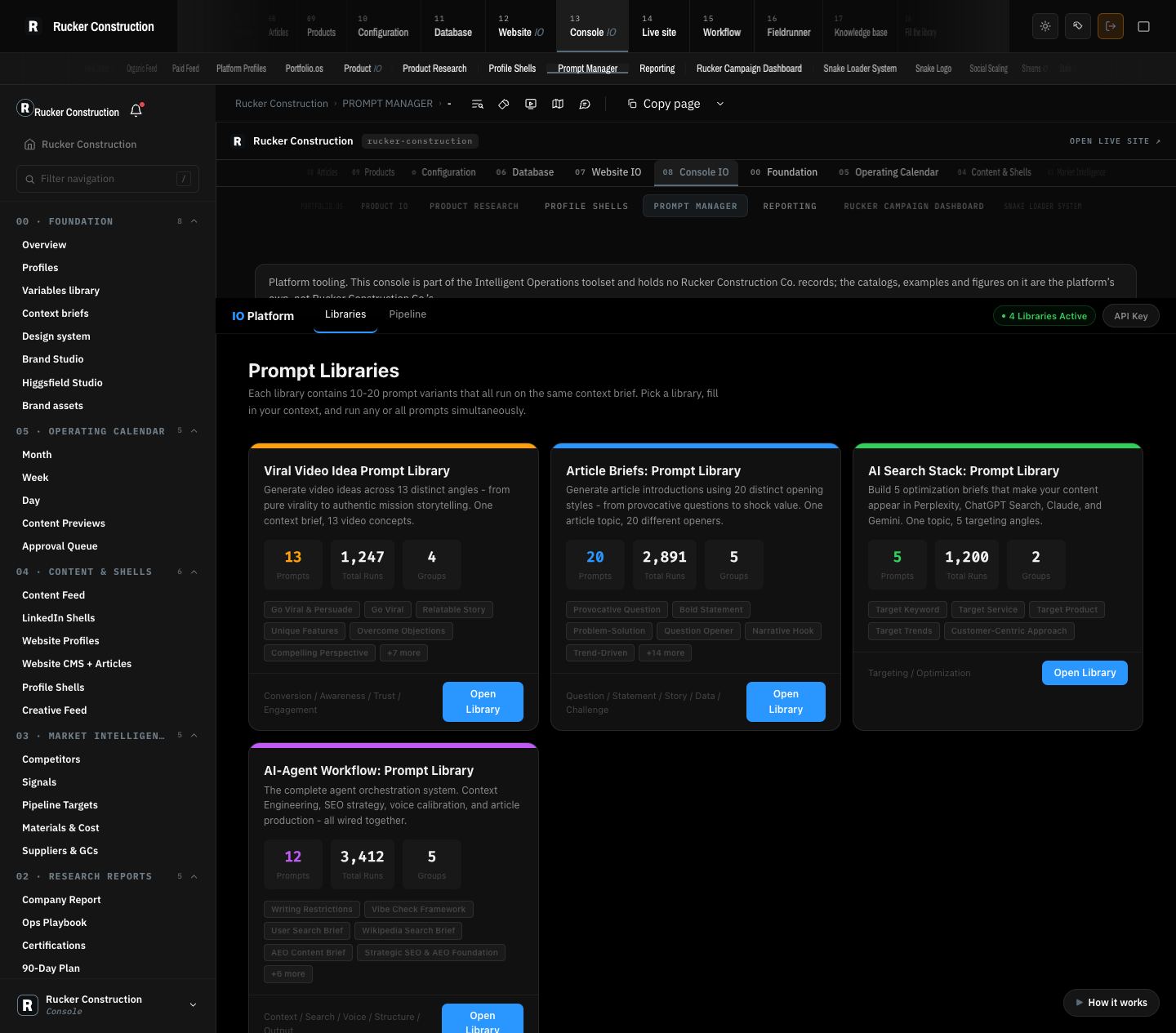Open Higgsfield Studio in the sidebar
The height and width of the screenshot is (1033, 1176).
click(x=62, y=382)
